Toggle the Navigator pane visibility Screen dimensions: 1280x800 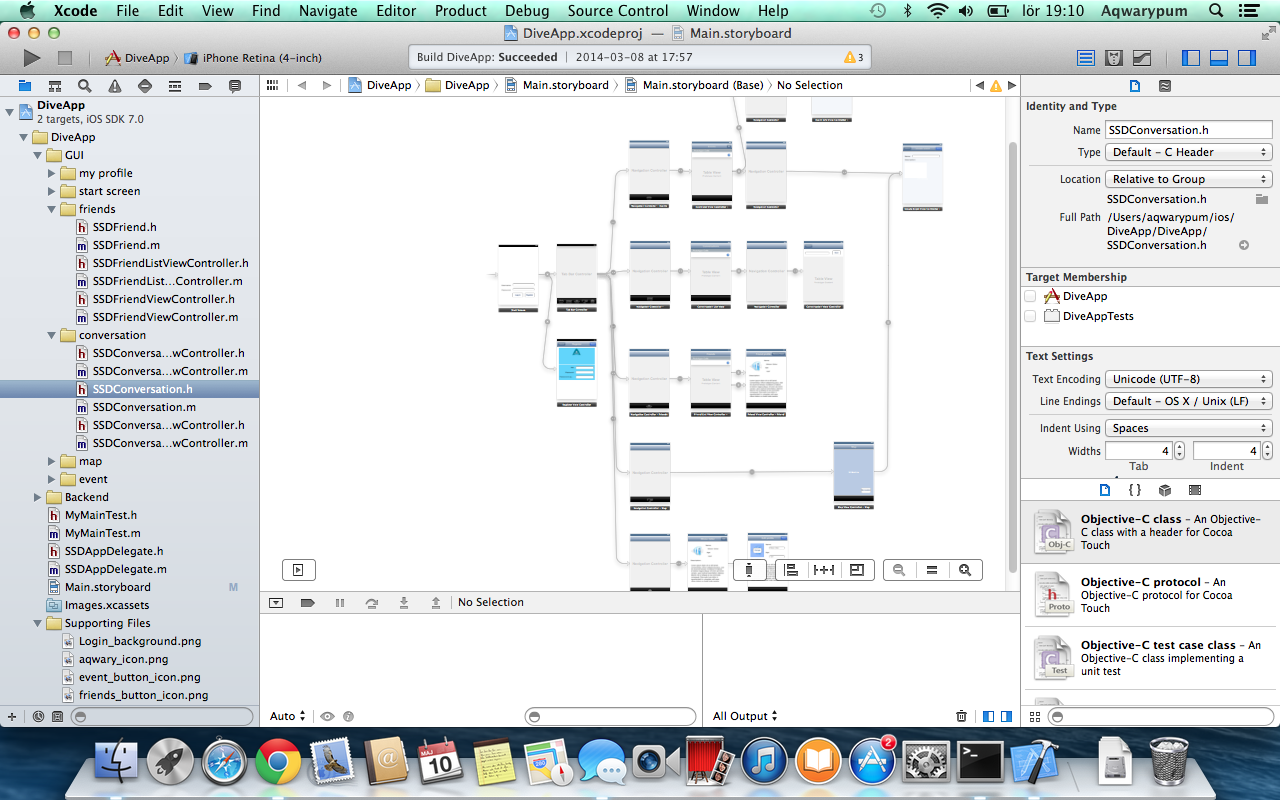(x=1190, y=58)
